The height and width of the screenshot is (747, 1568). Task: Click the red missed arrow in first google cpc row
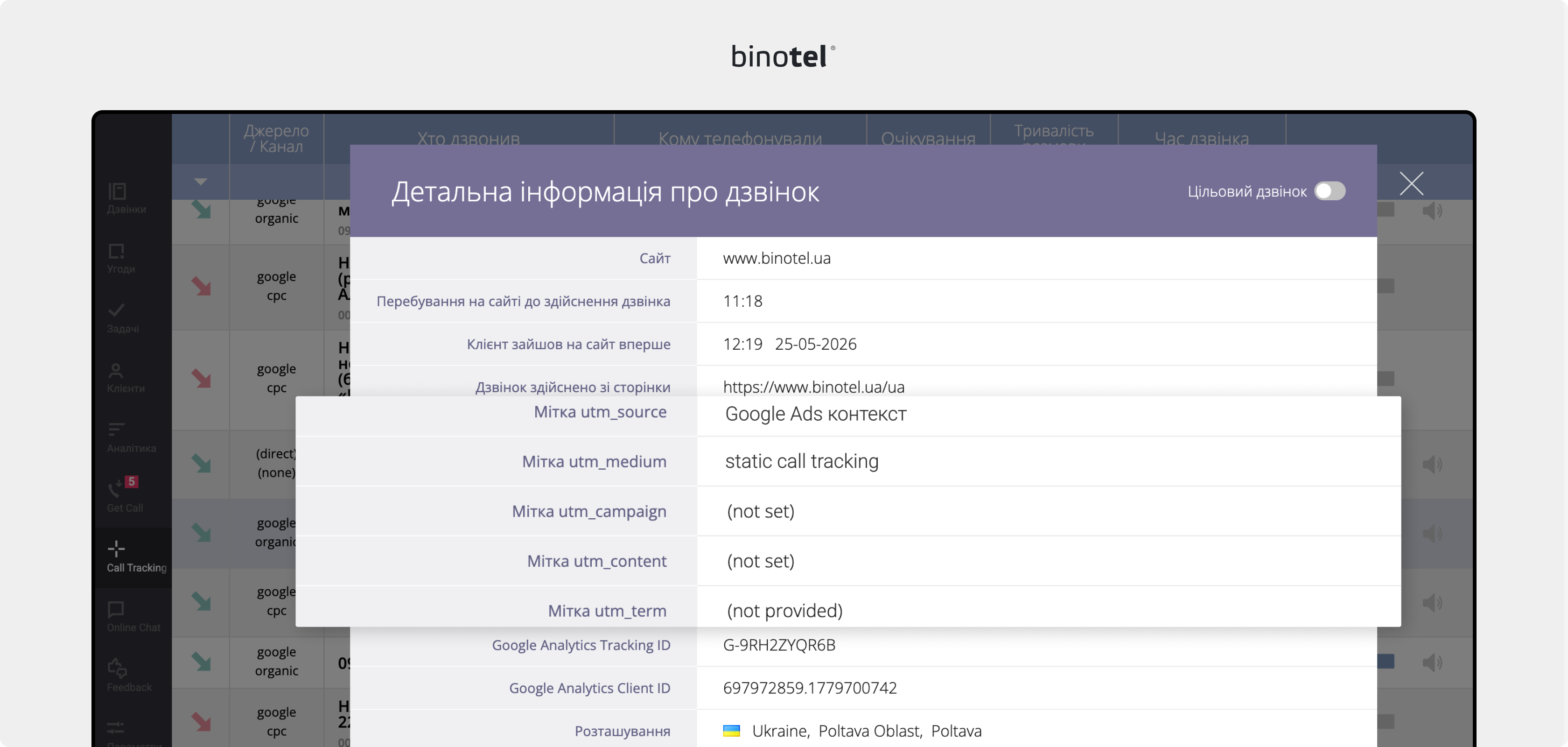[x=201, y=286]
